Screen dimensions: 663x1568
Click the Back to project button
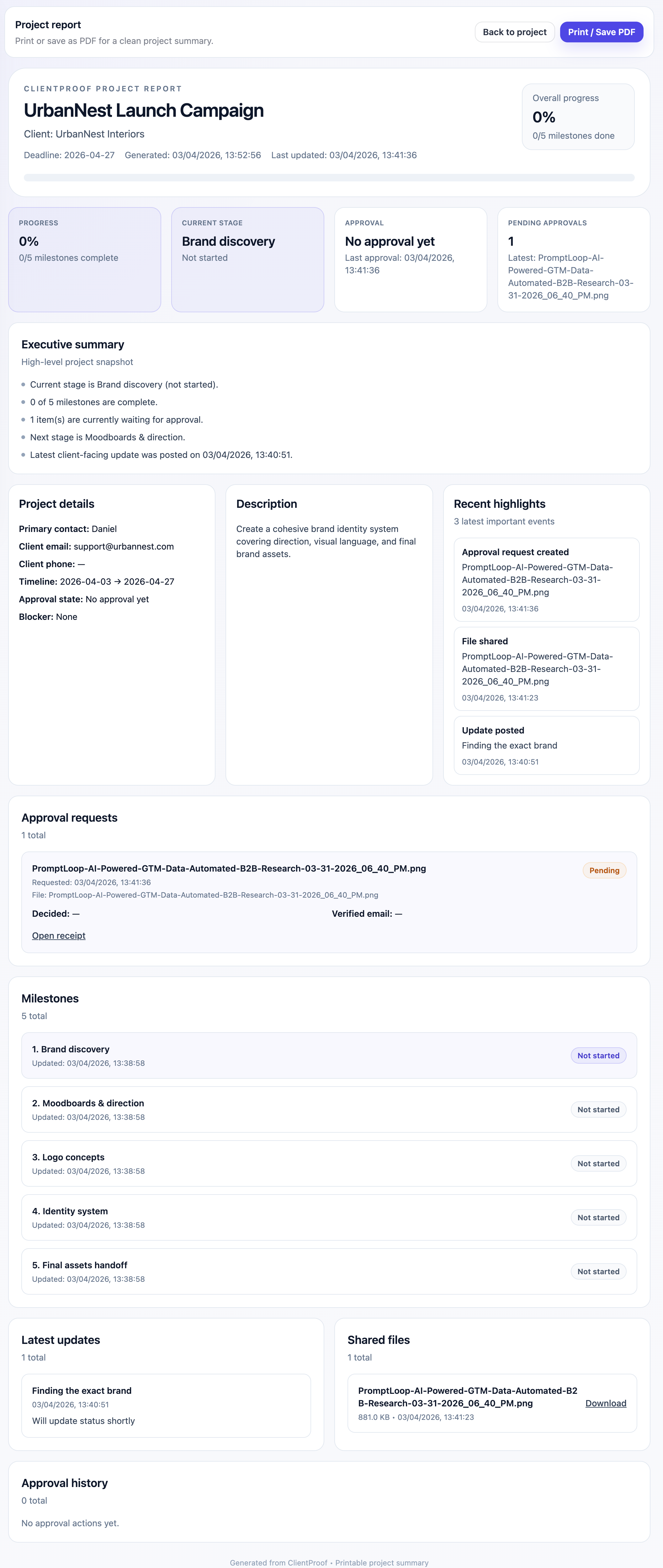514,32
